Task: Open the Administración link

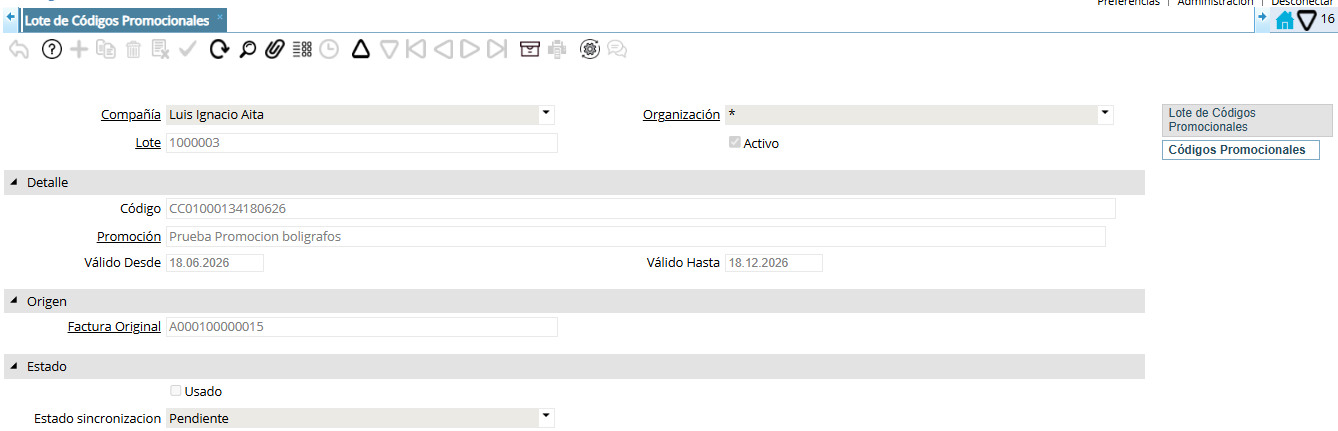Action: (x=1215, y=3)
